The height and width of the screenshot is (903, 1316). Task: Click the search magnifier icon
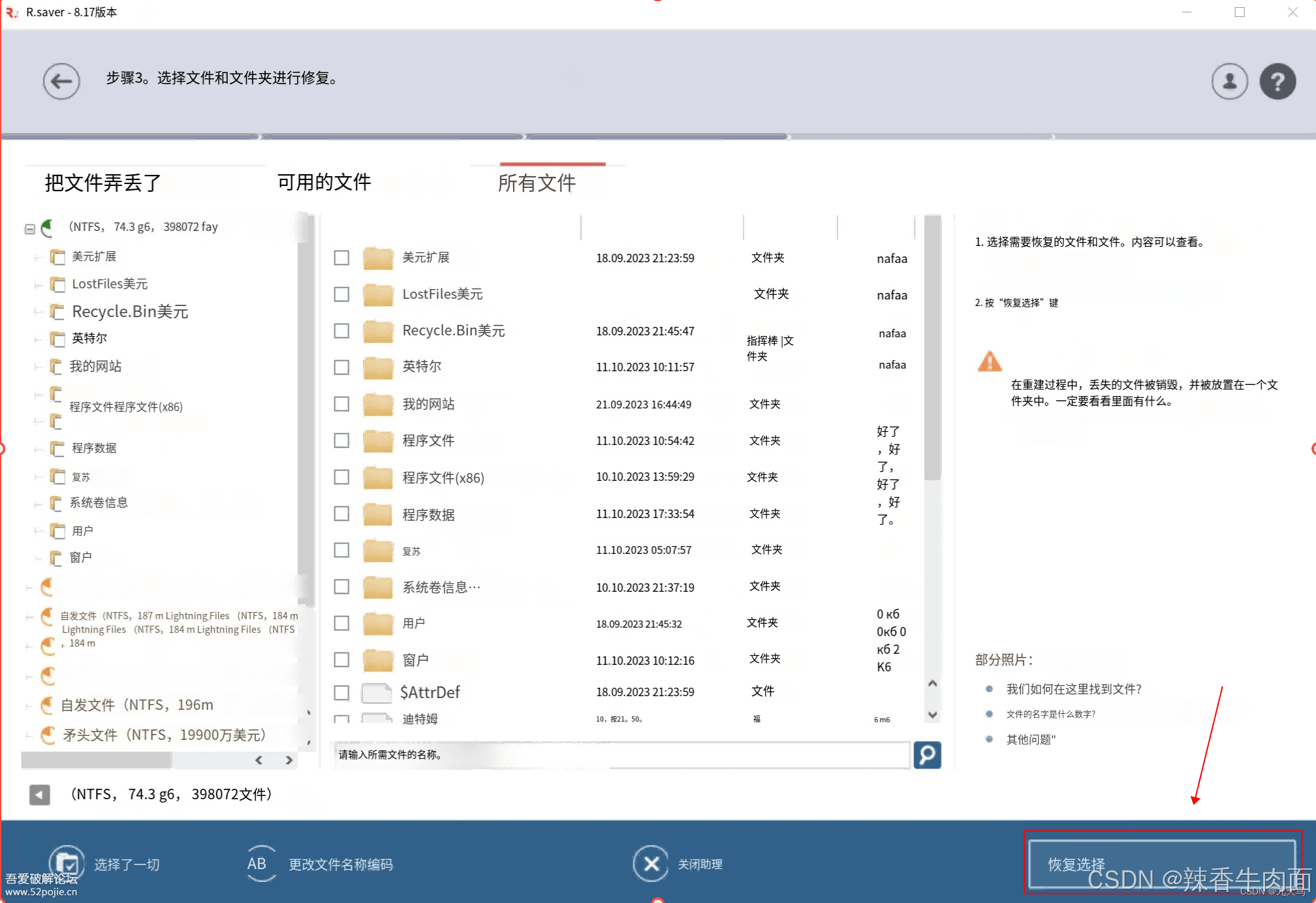pyautogui.click(x=927, y=755)
